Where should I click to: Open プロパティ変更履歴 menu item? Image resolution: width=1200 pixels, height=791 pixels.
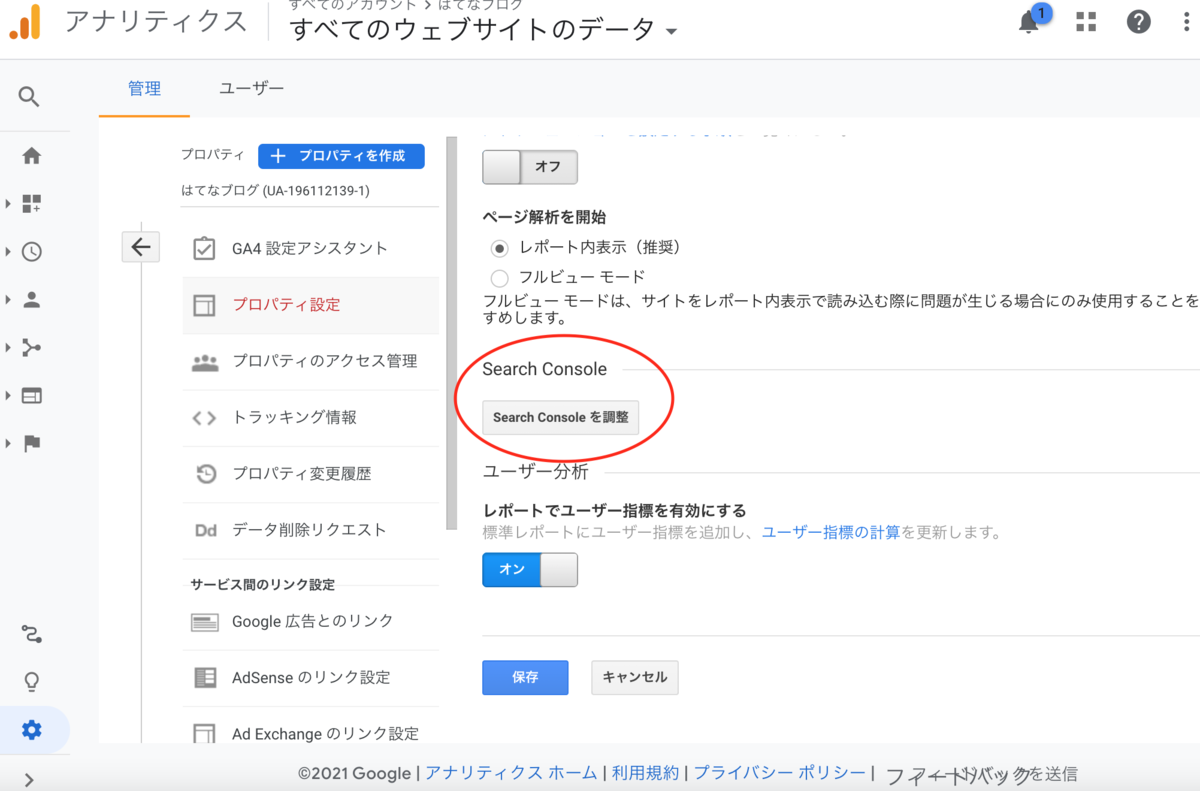(310, 474)
